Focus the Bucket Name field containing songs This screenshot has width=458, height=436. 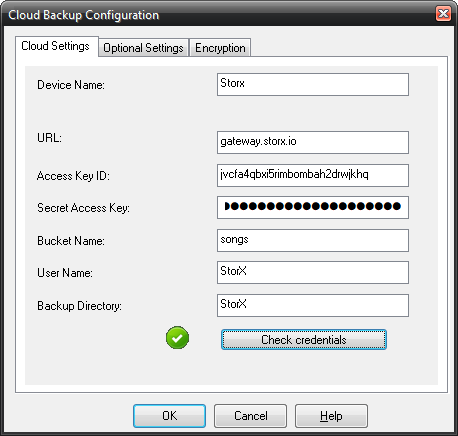[313, 240]
